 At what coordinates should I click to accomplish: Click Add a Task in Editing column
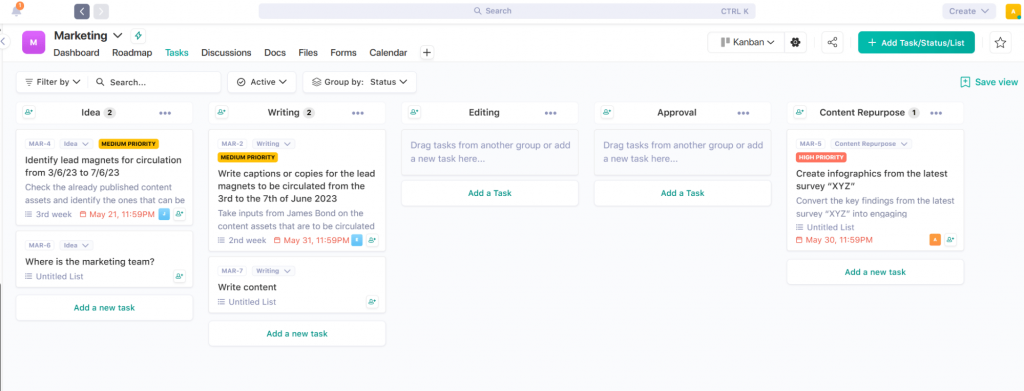point(490,193)
